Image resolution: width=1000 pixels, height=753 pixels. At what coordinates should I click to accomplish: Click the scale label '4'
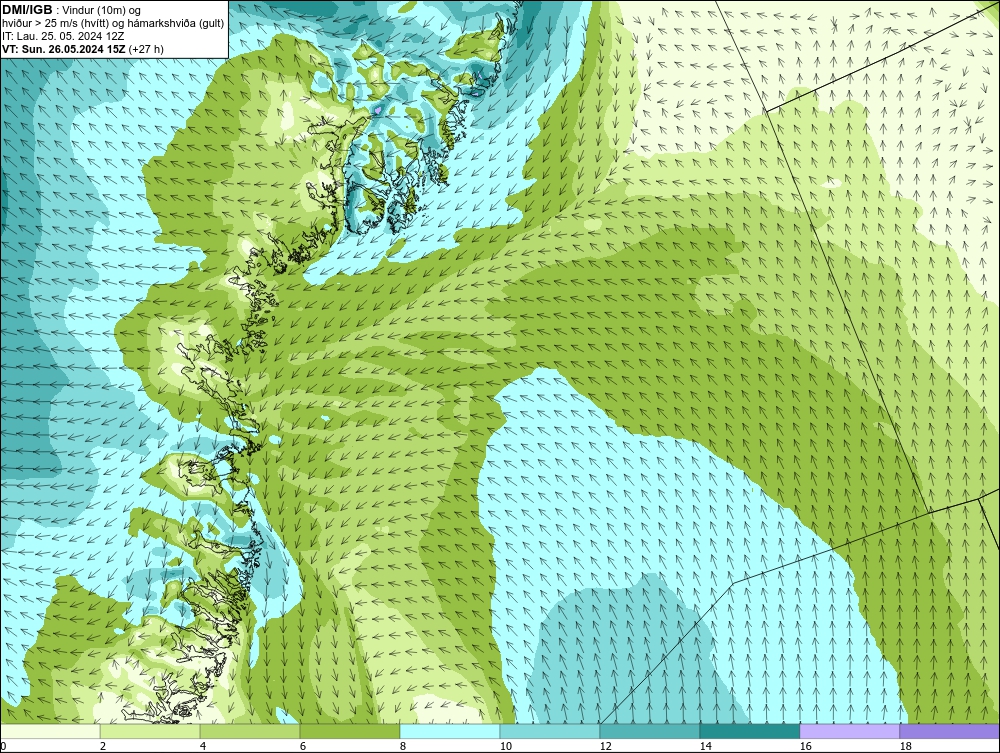(203, 746)
